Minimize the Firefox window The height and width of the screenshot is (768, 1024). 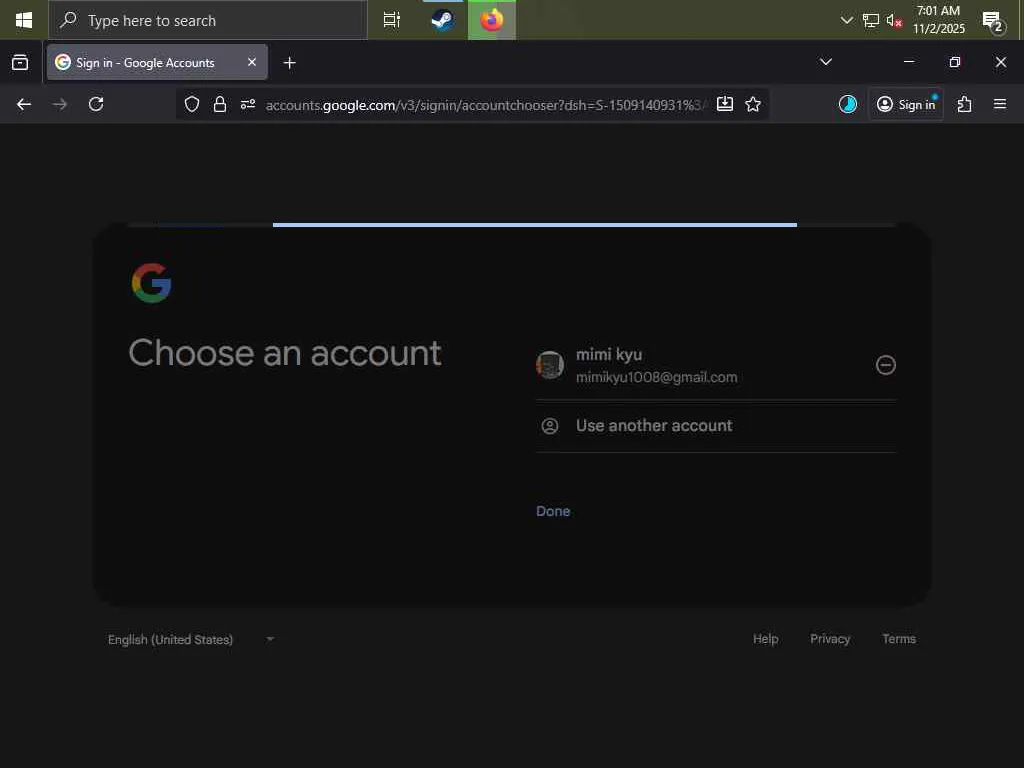908,61
